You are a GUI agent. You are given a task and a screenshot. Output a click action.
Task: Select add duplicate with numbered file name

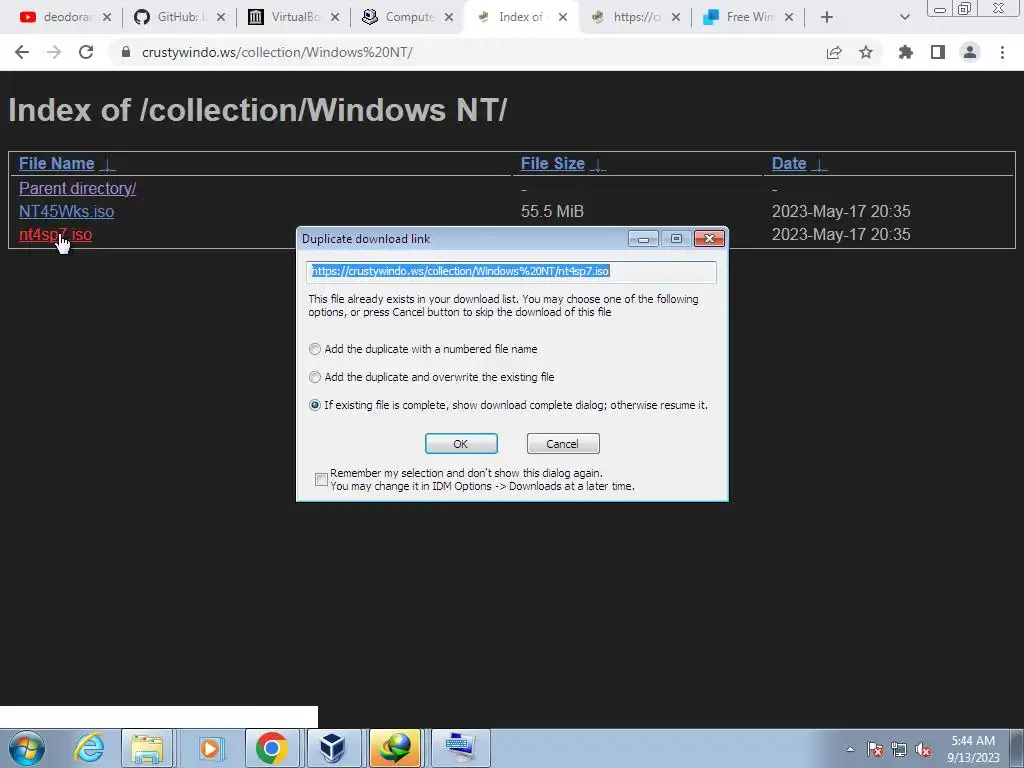(315, 349)
